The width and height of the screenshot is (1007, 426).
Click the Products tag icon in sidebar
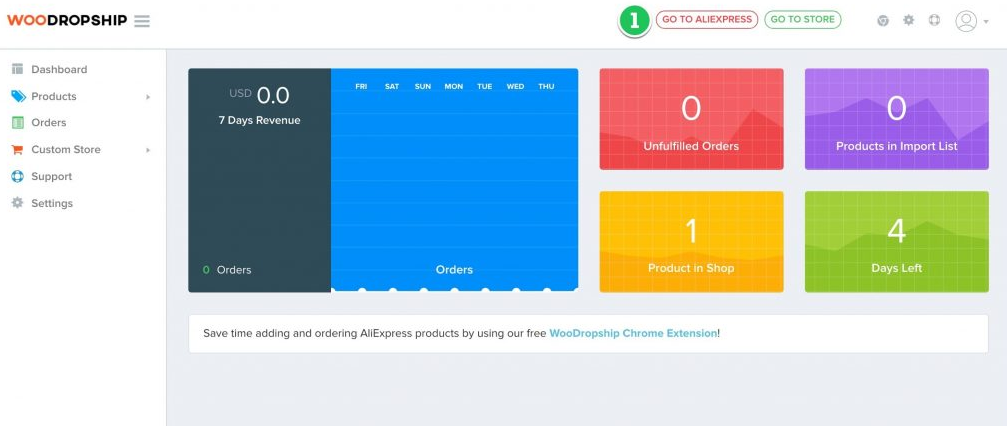[18, 96]
